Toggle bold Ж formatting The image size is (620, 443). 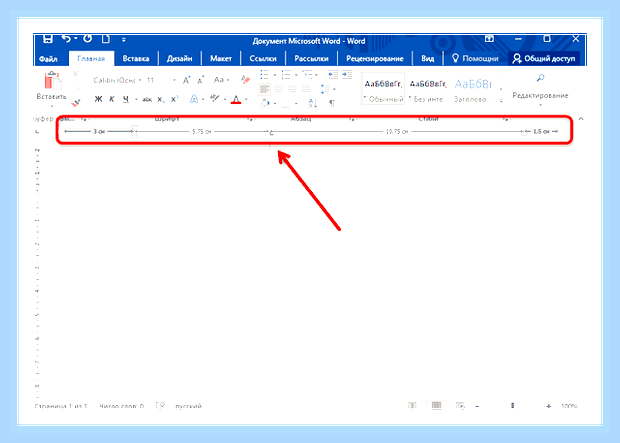pyautogui.click(x=98, y=99)
